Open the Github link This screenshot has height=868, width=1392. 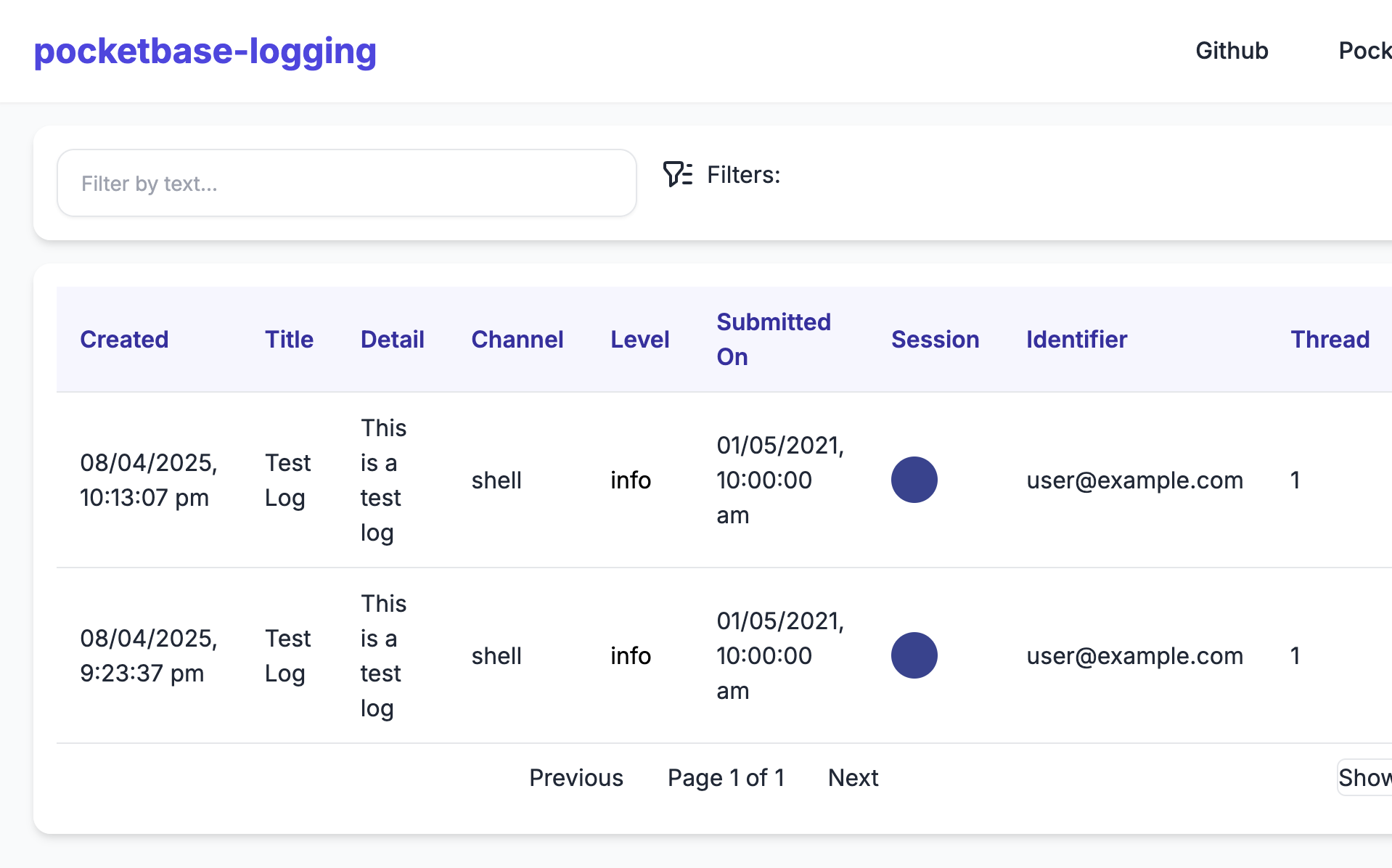tap(1232, 51)
